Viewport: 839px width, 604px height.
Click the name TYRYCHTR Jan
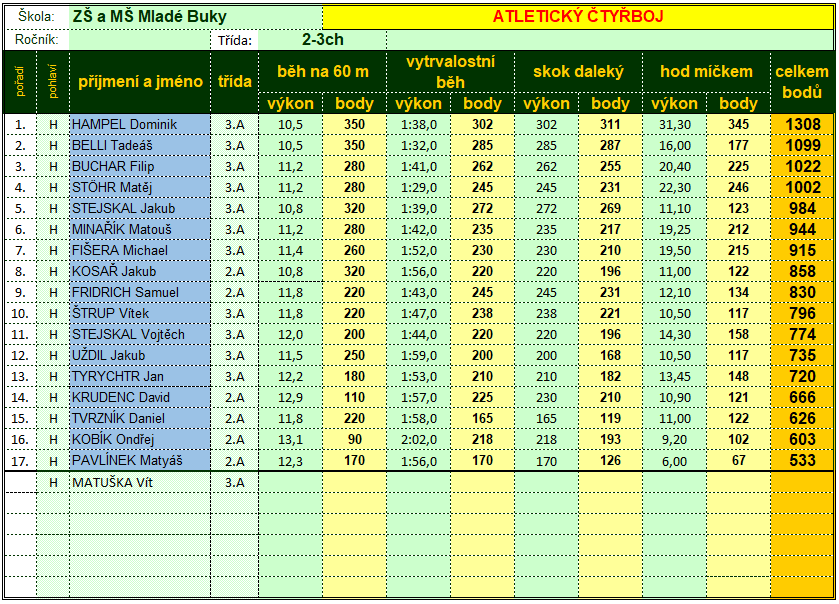pos(118,377)
